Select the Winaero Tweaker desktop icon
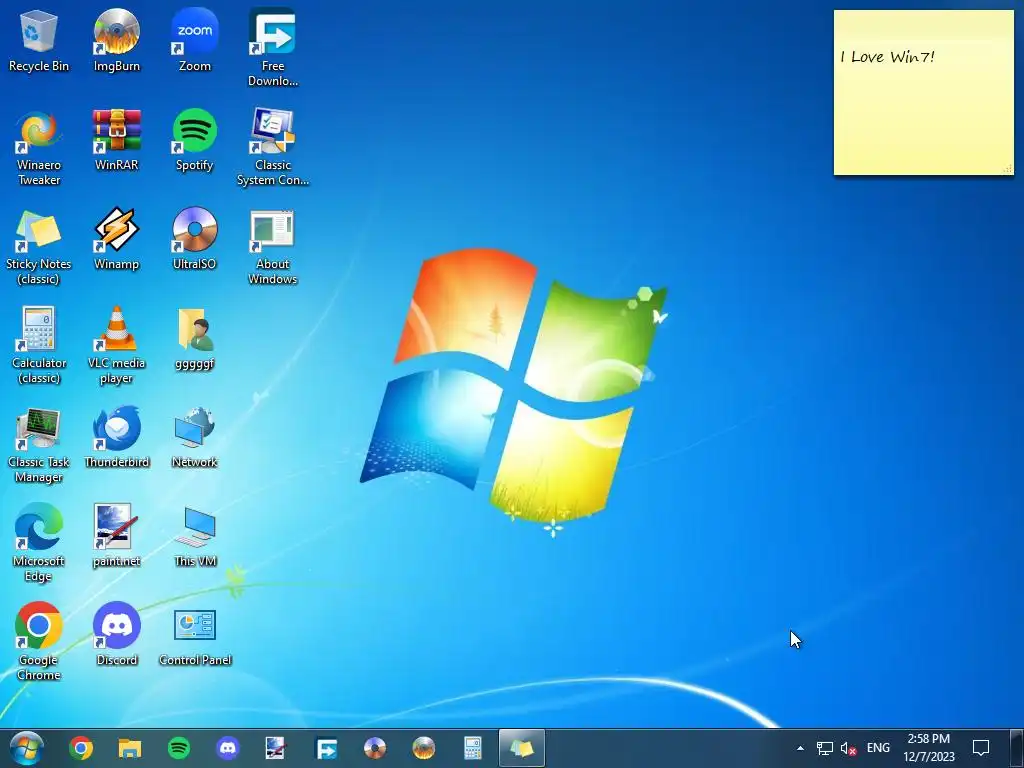 (x=39, y=147)
